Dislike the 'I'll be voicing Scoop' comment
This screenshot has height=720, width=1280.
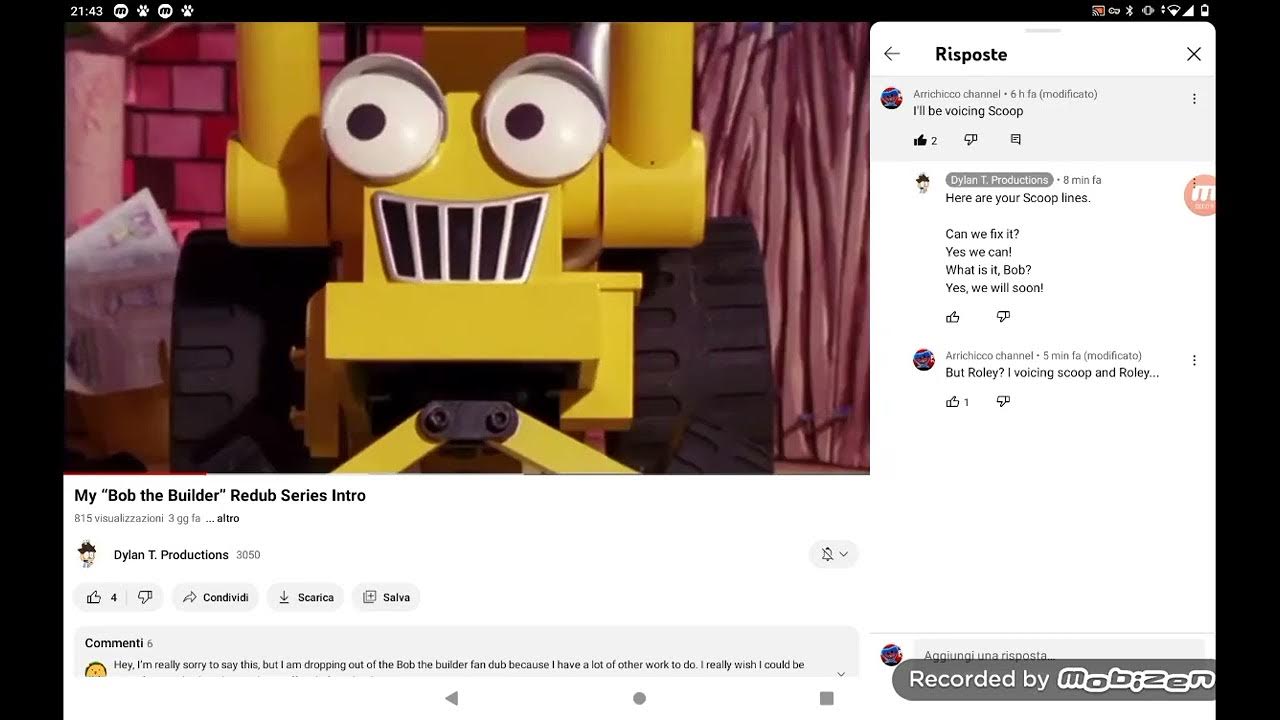pyautogui.click(x=970, y=140)
